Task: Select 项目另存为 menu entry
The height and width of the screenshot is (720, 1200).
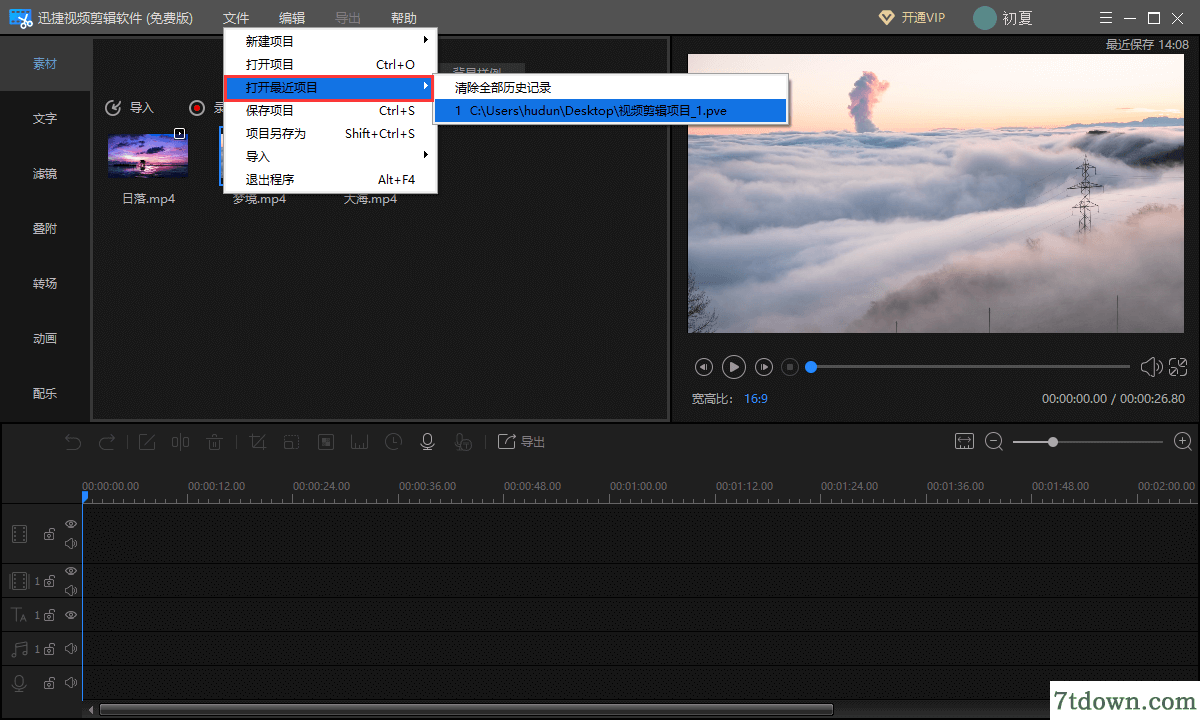Action: (x=330, y=133)
